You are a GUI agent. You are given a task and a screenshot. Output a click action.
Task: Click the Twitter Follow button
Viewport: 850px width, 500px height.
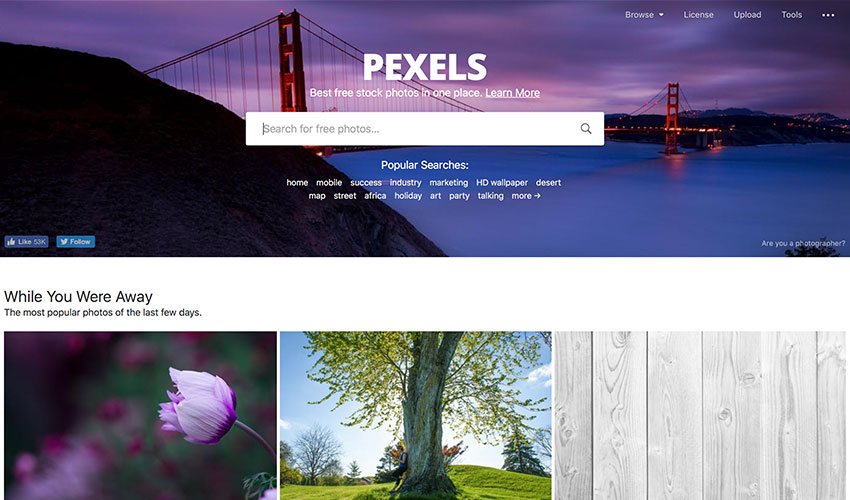click(x=75, y=242)
